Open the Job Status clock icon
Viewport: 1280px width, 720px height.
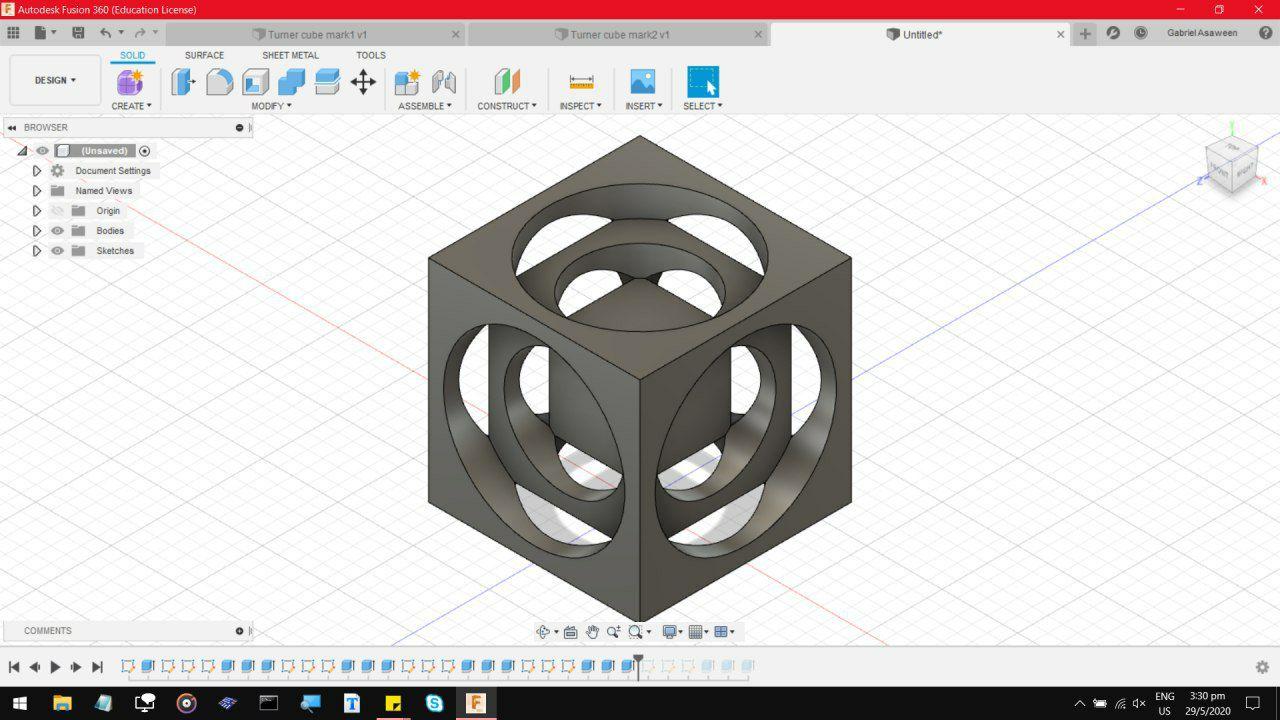pyautogui.click(x=1141, y=33)
